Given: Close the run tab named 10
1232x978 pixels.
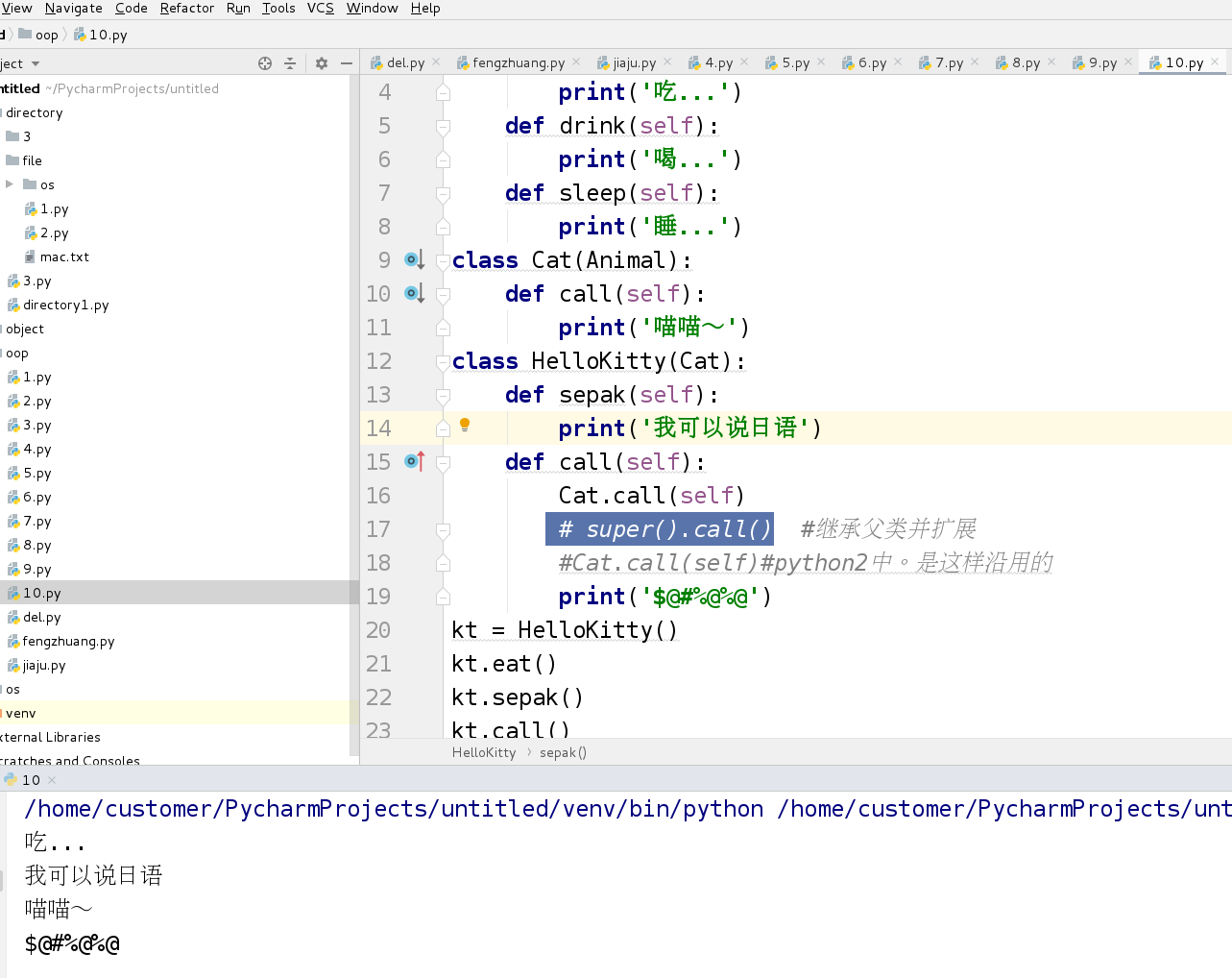Looking at the screenshot, I should tap(52, 780).
